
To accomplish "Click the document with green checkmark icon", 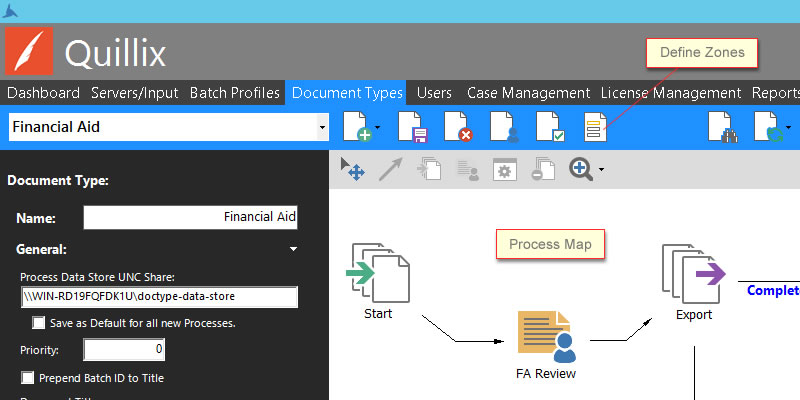I will [x=551, y=127].
